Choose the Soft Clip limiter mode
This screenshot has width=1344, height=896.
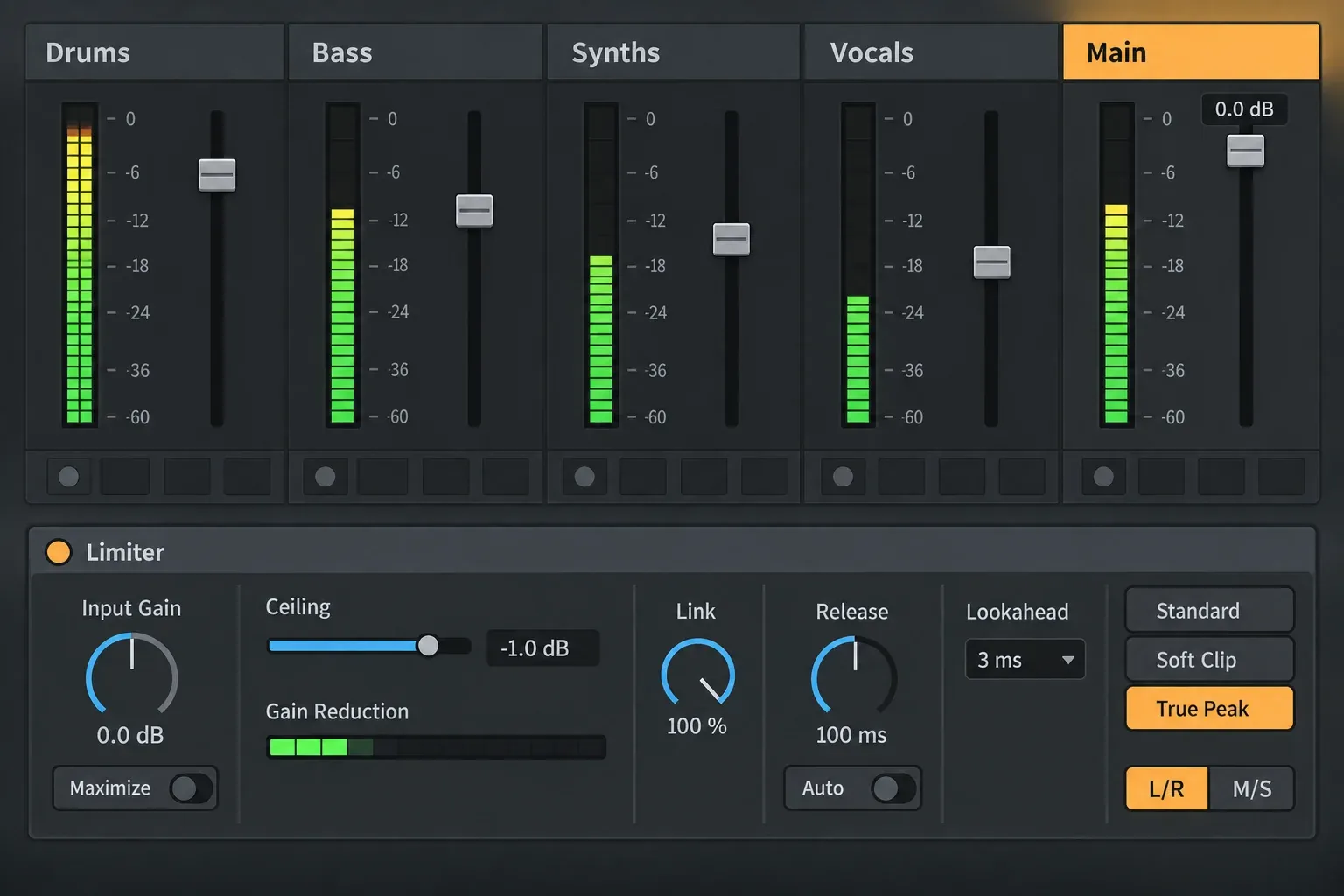[x=1209, y=660]
